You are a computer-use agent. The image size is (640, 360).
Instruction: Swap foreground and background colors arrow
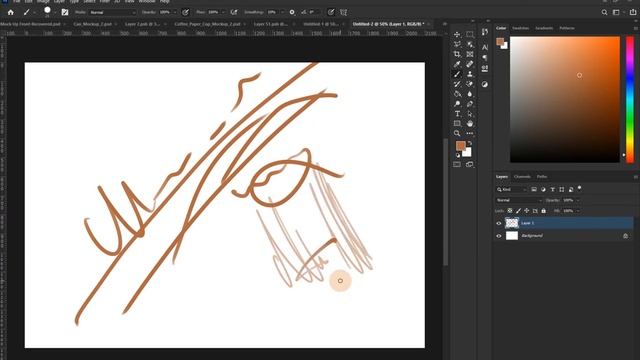(x=469, y=143)
